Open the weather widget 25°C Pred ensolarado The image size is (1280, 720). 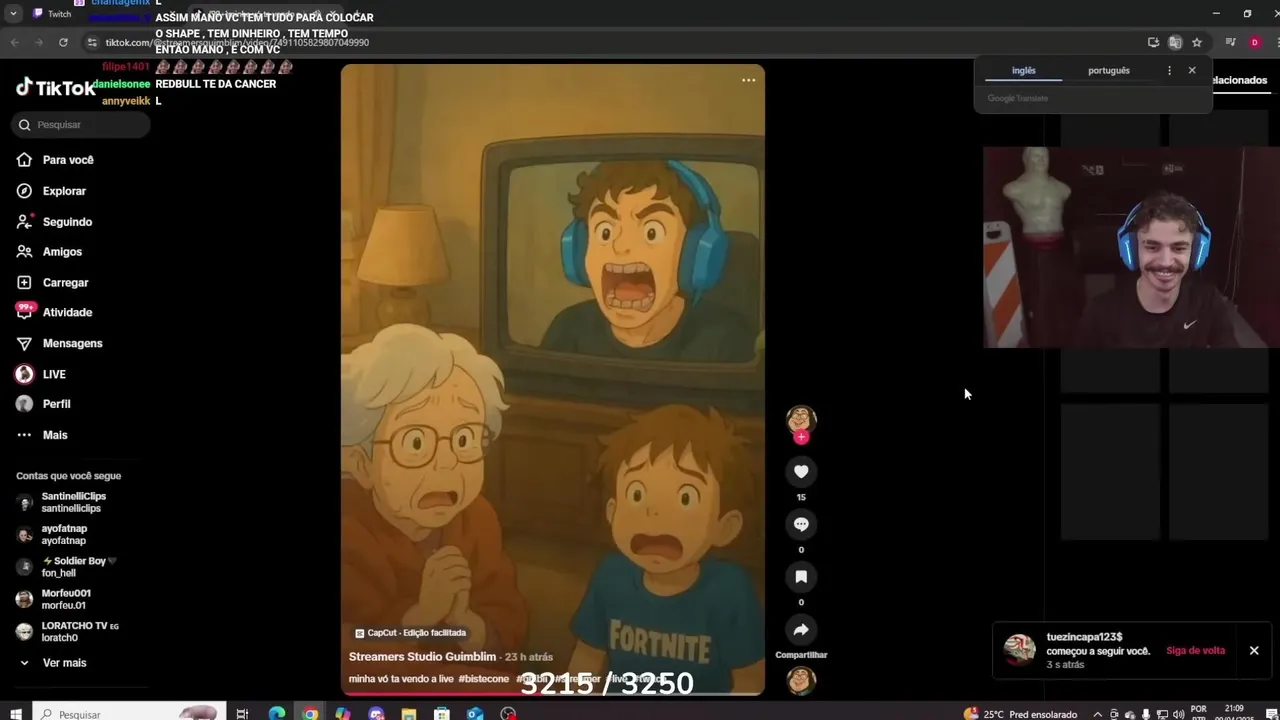(1020, 714)
